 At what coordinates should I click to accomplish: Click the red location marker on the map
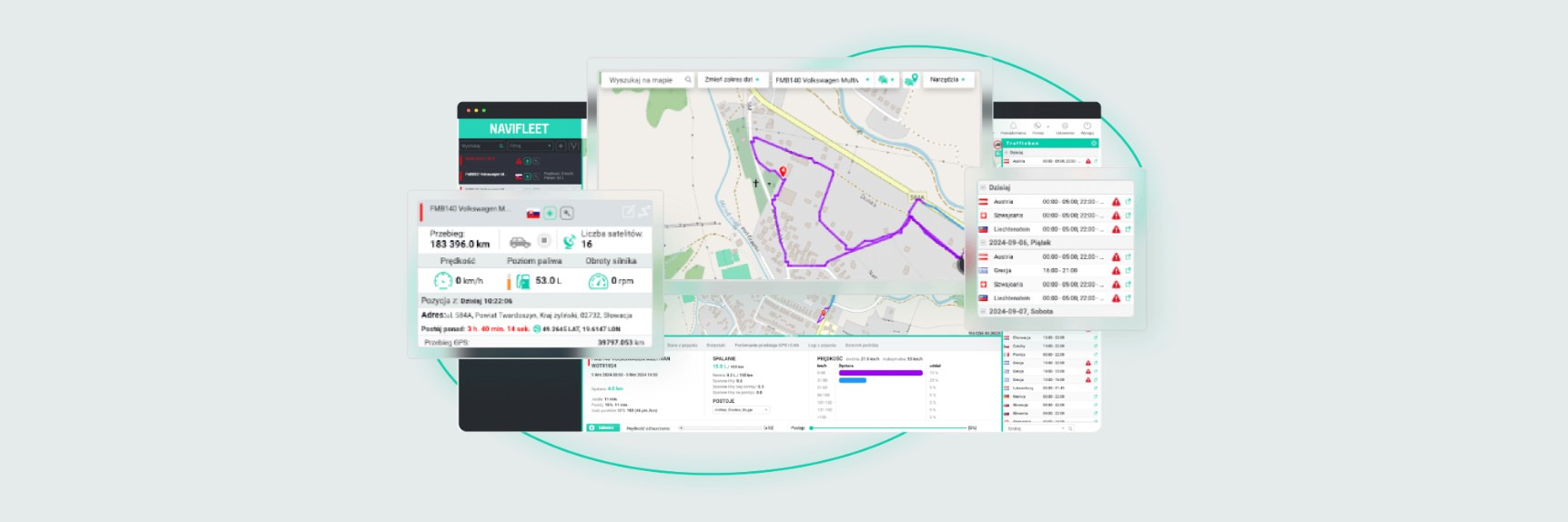[x=783, y=171]
